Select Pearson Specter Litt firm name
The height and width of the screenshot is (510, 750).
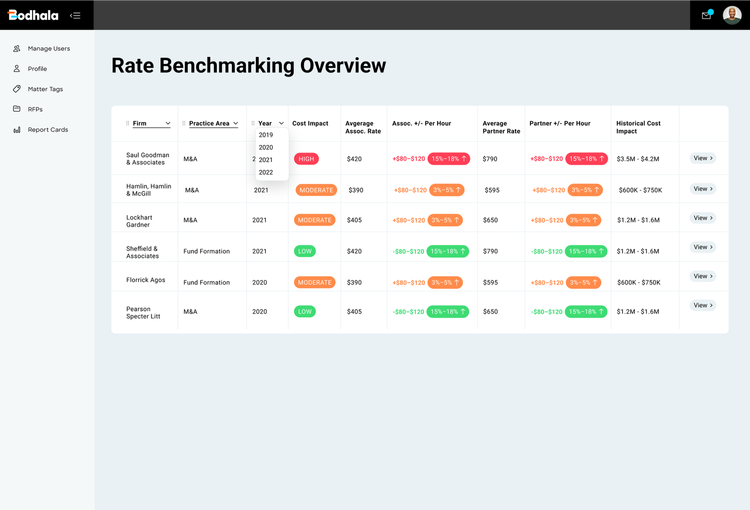(143, 312)
